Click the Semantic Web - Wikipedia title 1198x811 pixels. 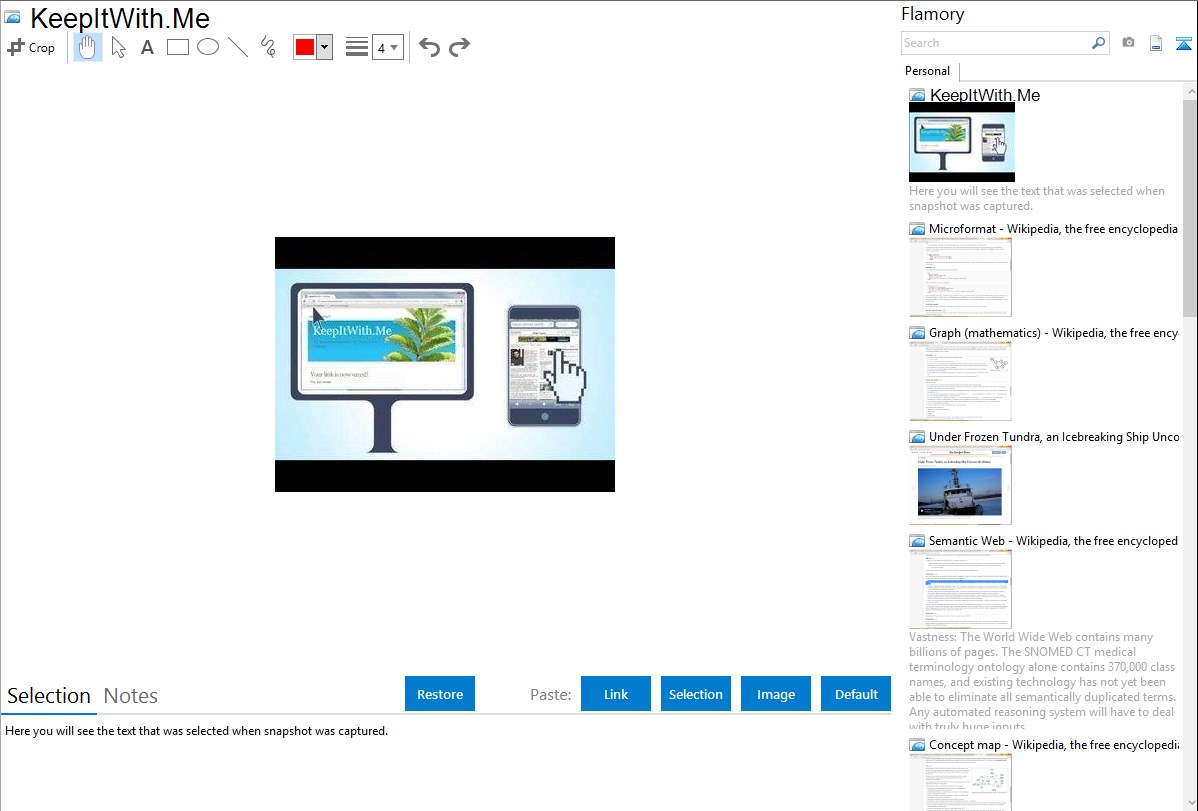click(1053, 540)
